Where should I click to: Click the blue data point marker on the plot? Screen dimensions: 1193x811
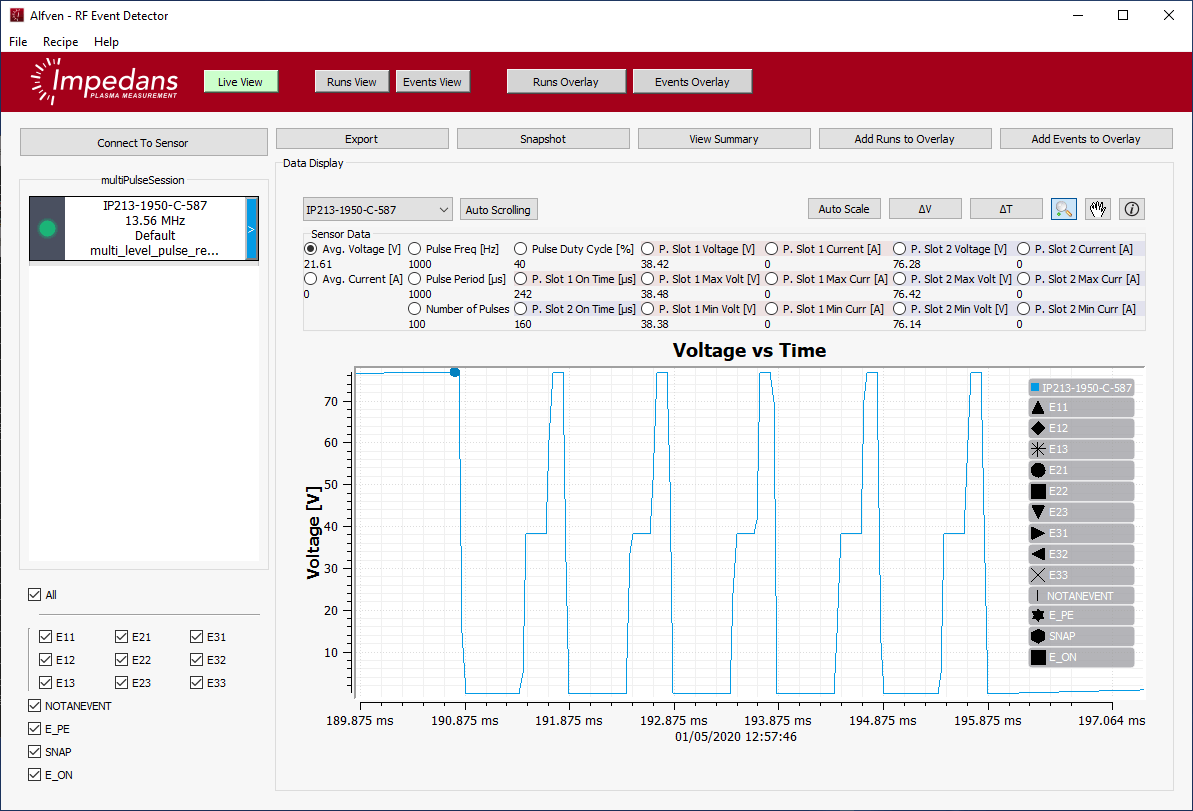(x=455, y=372)
